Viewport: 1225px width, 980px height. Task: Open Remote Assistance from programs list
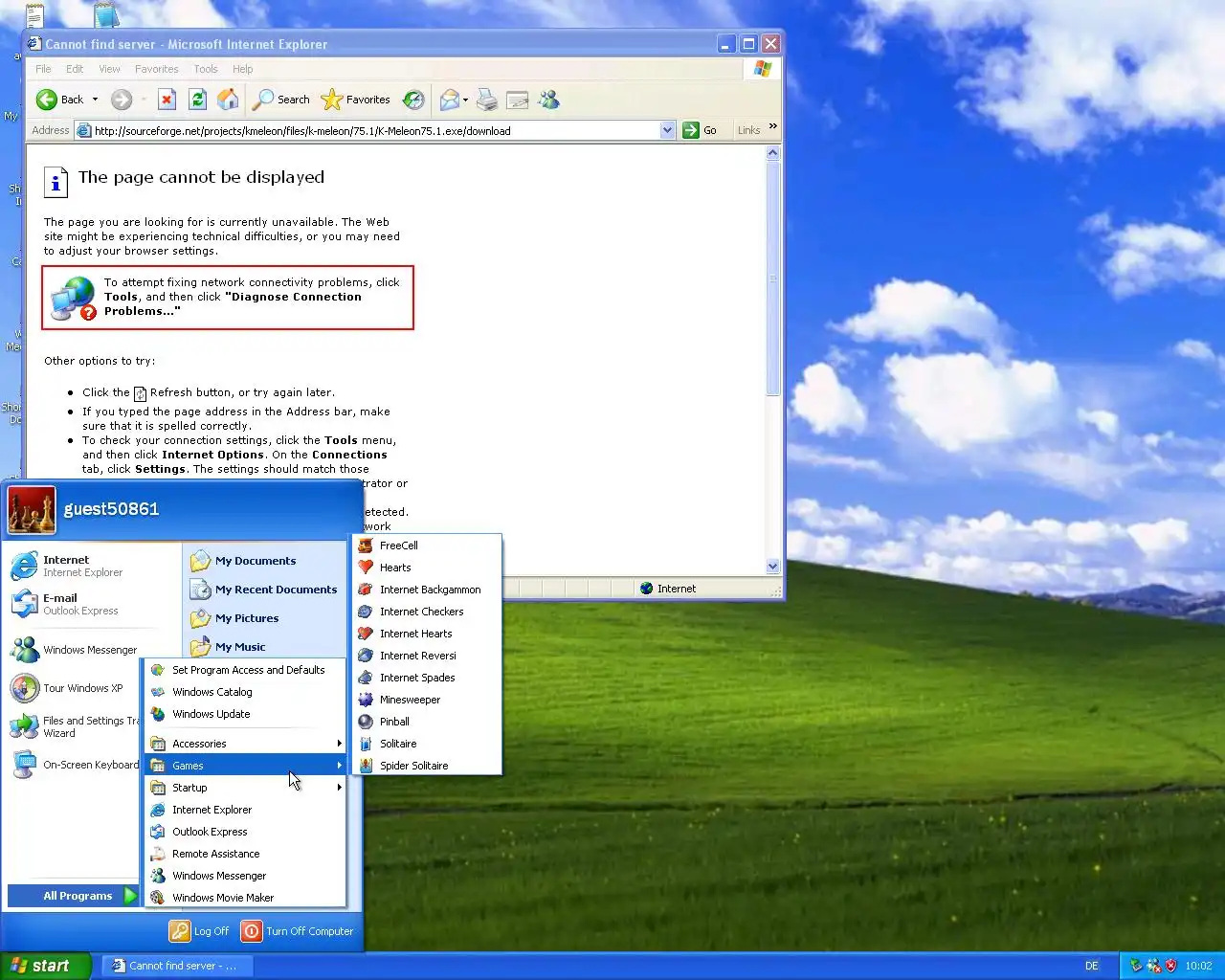[x=245, y=854]
